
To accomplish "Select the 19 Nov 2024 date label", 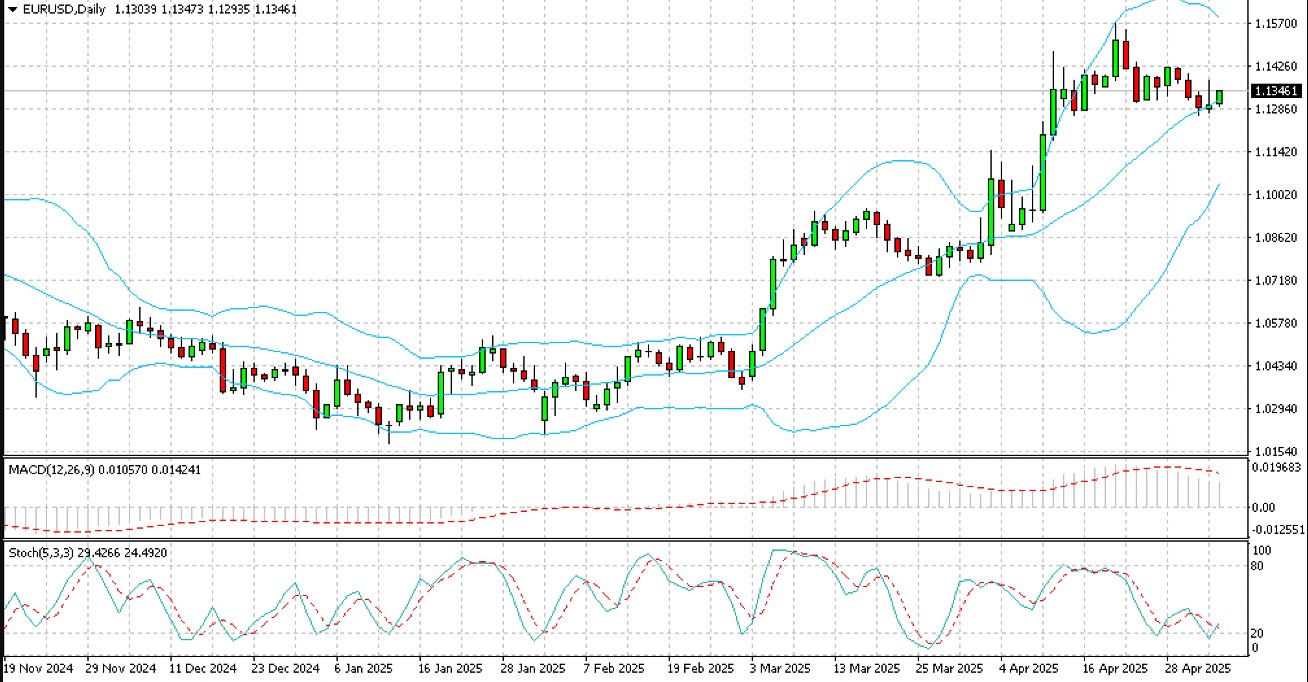I will (38, 667).
